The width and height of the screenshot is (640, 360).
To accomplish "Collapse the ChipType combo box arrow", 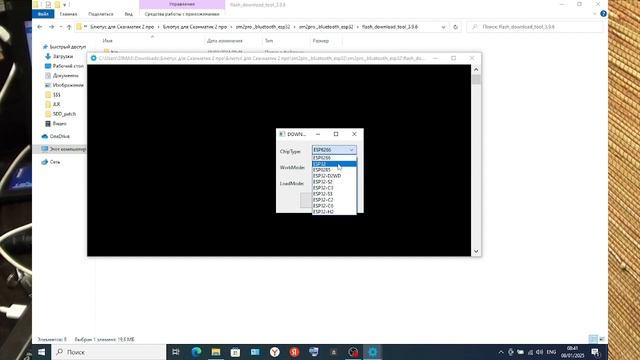I will (351, 150).
